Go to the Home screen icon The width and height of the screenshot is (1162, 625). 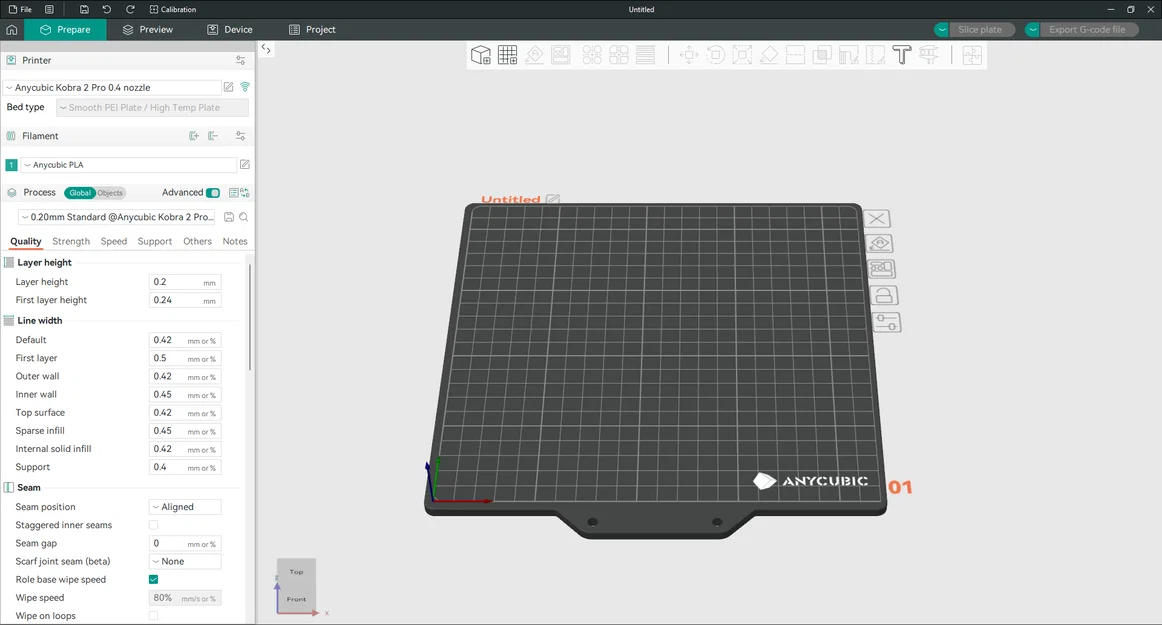click(x=12, y=30)
